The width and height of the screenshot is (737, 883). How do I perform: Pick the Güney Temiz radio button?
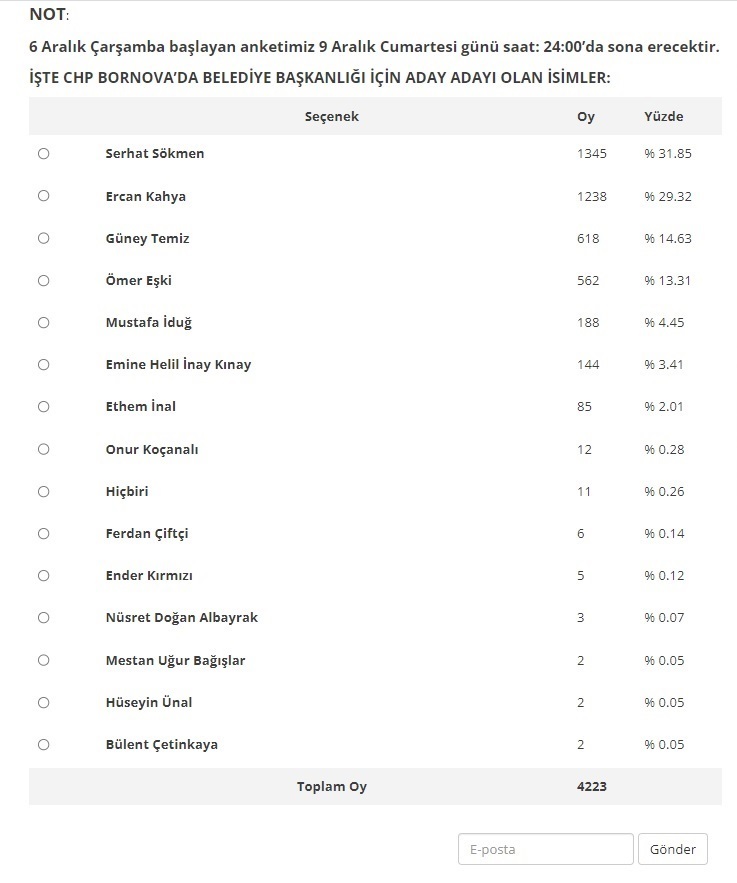coord(43,238)
